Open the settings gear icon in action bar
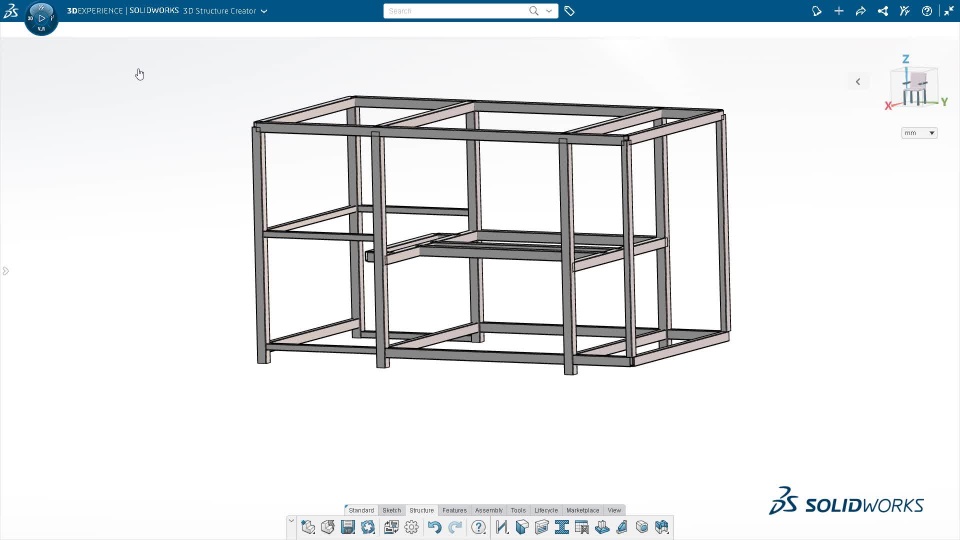Image resolution: width=960 pixels, height=540 pixels. [x=411, y=527]
